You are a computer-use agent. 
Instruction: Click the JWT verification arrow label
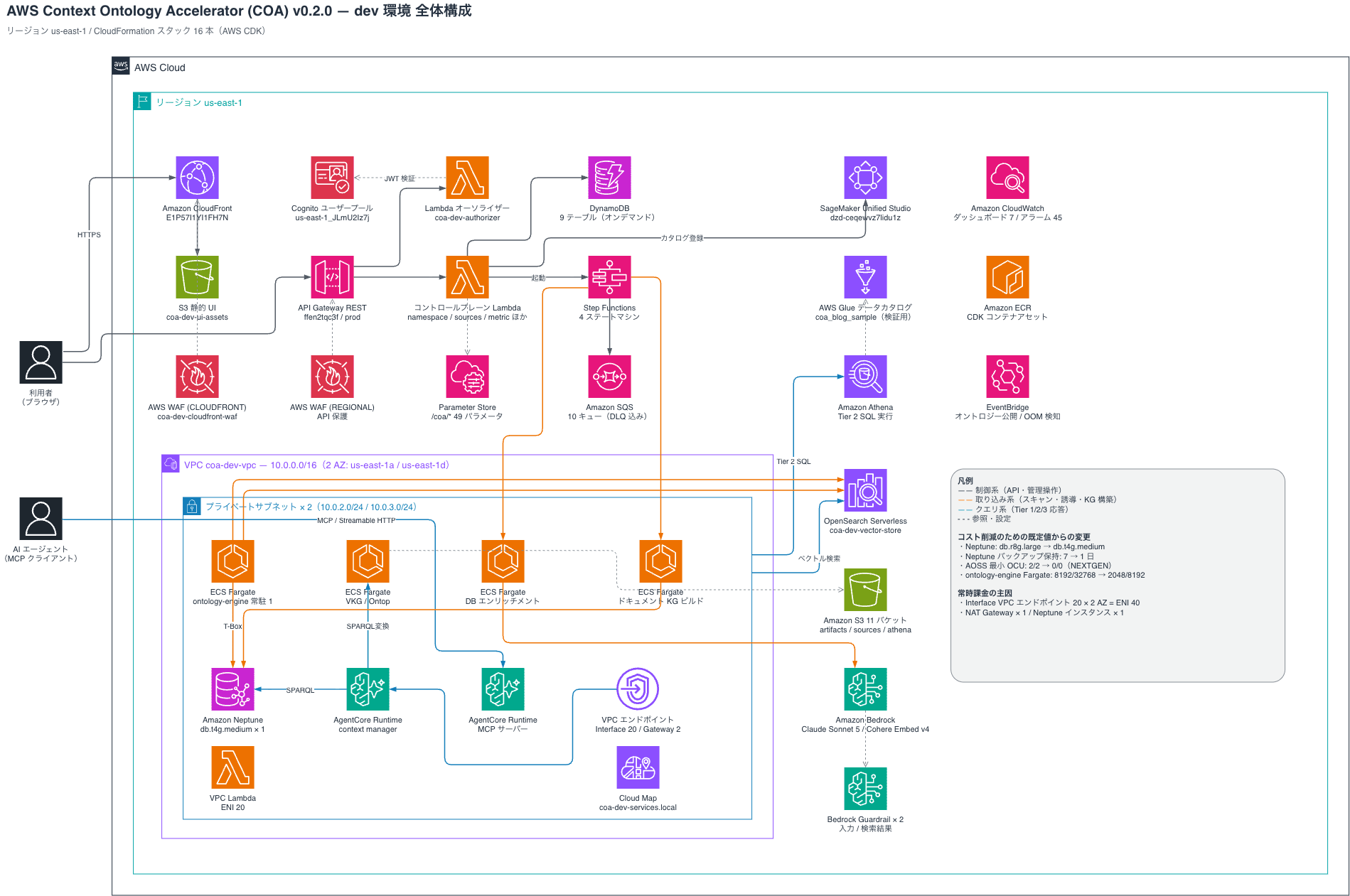pos(400,178)
